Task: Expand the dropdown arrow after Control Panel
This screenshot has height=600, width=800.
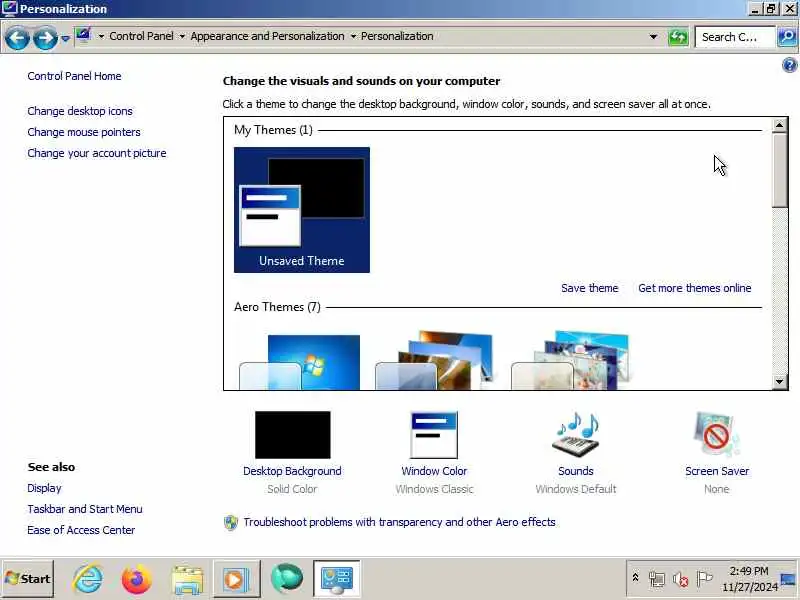Action: (x=182, y=36)
